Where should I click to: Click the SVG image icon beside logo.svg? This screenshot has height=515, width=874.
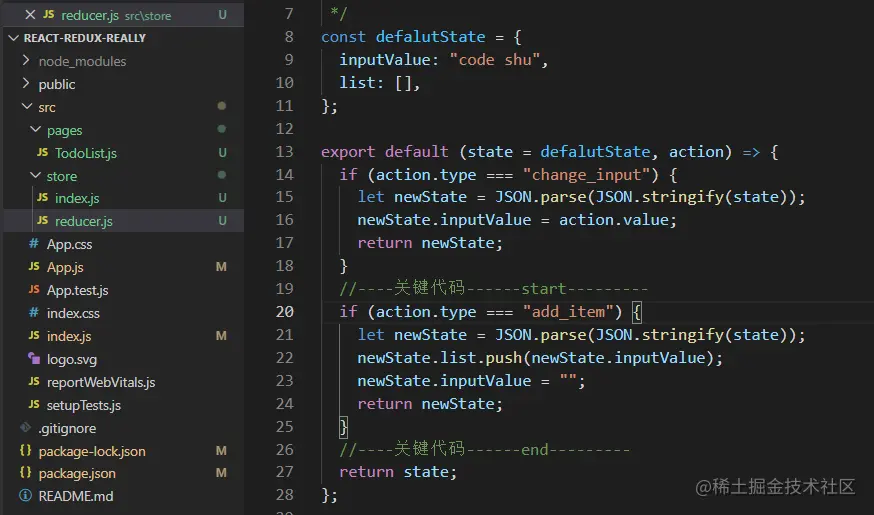point(34,358)
